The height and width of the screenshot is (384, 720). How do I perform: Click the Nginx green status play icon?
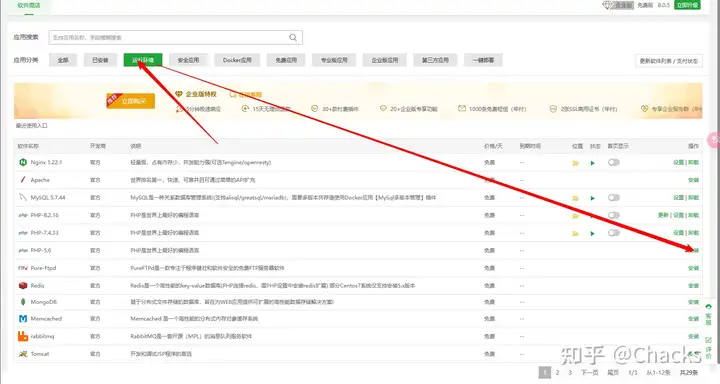(x=592, y=163)
